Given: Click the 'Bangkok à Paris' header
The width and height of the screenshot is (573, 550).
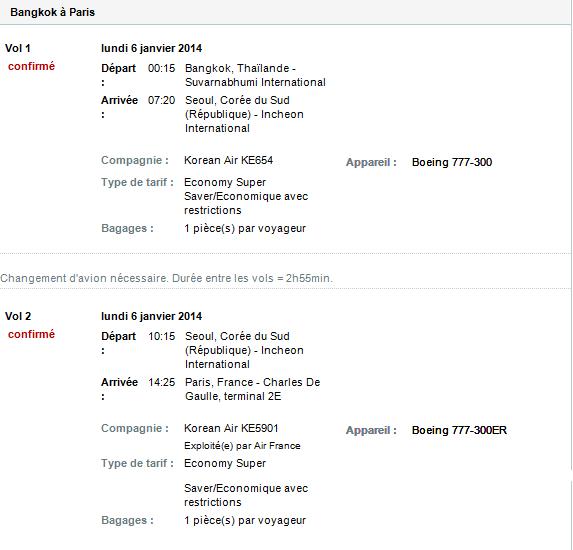Looking at the screenshot, I should pyautogui.click(x=53, y=12).
